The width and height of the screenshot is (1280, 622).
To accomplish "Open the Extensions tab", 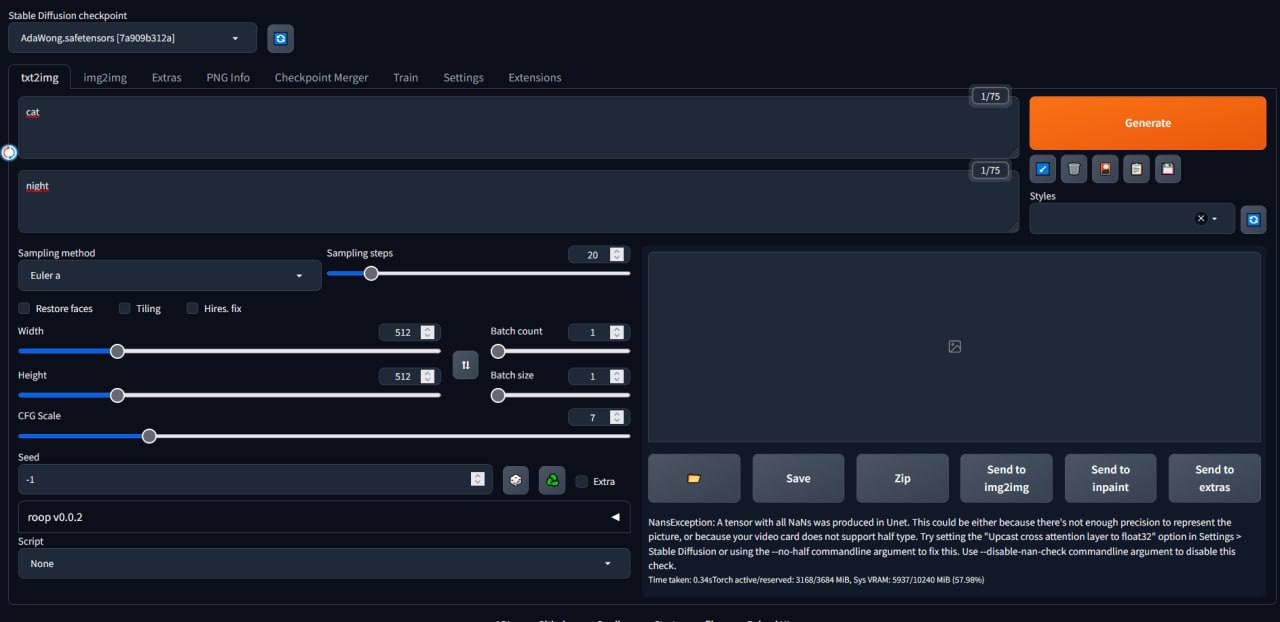I will pyautogui.click(x=534, y=77).
